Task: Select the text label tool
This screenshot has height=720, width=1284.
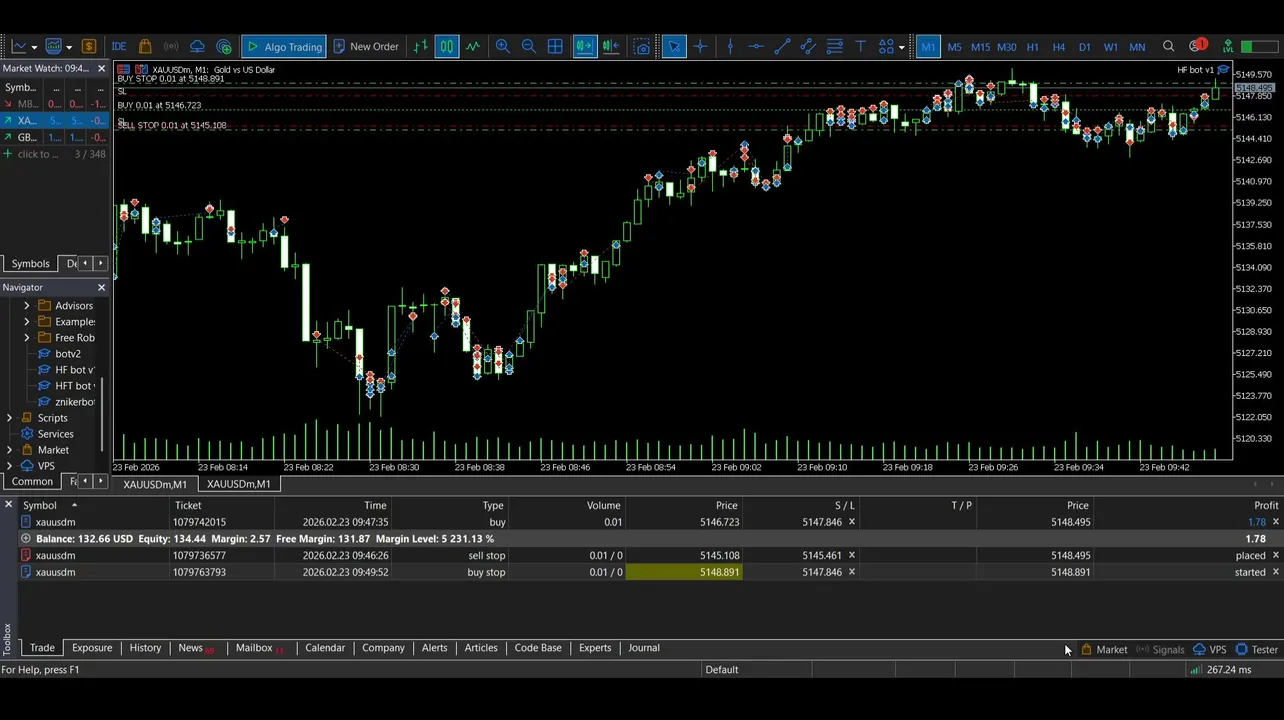Action: tap(860, 46)
